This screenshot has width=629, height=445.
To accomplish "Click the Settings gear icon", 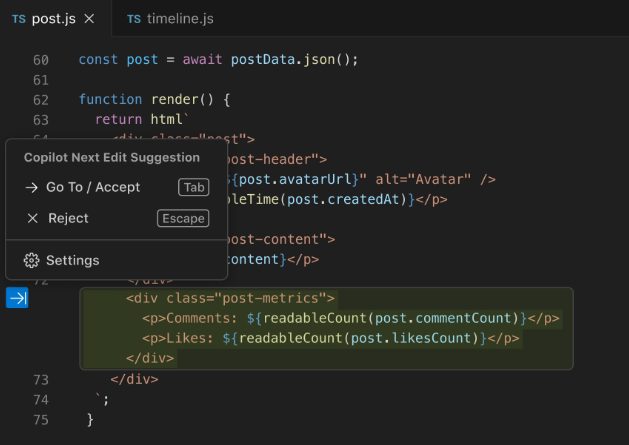I will tap(31, 260).
